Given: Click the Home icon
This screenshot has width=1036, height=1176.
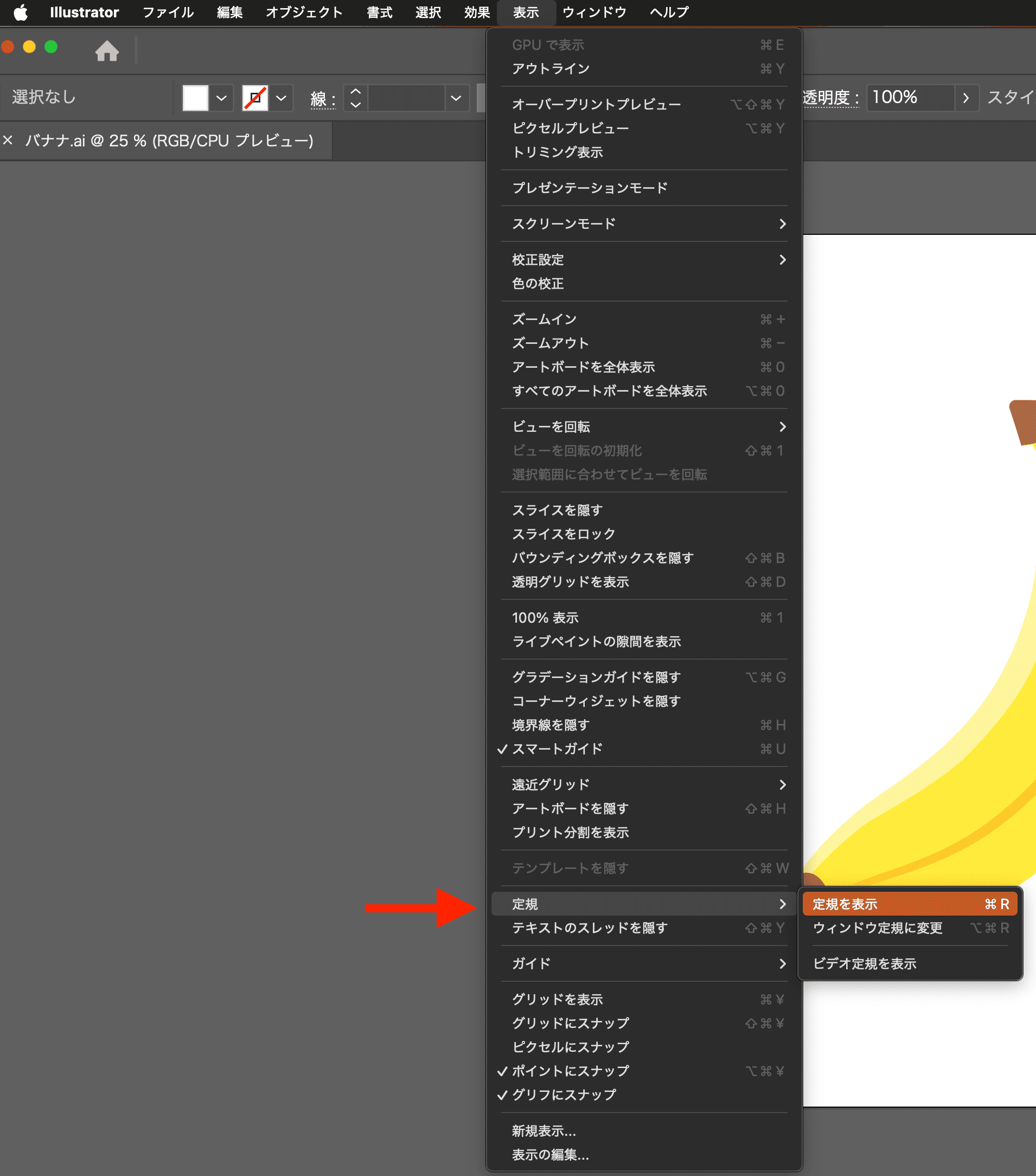Looking at the screenshot, I should coord(107,50).
